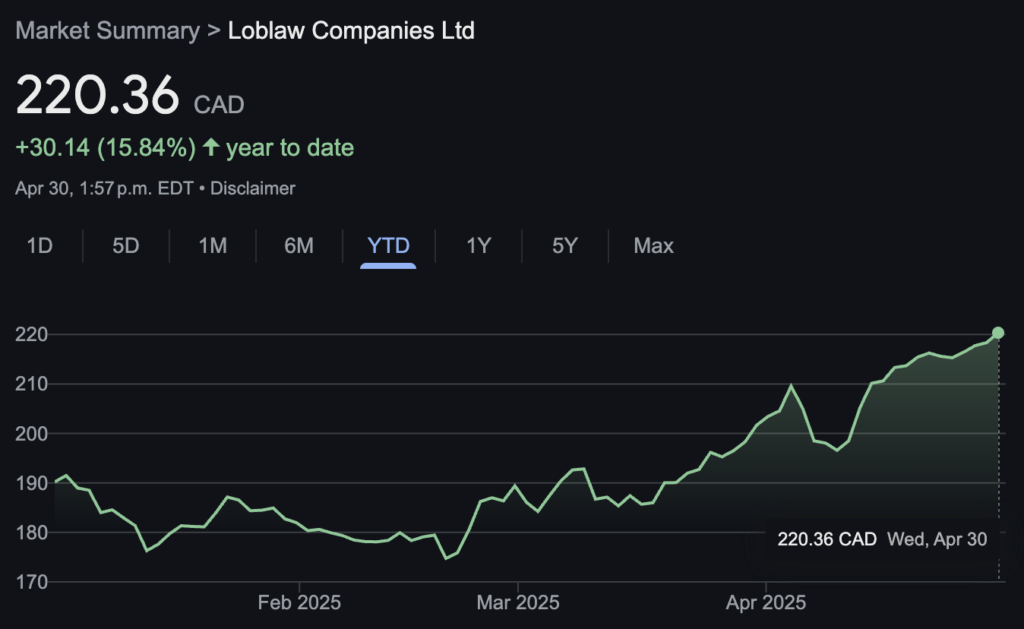Click the Mar 2025 axis label

click(518, 602)
